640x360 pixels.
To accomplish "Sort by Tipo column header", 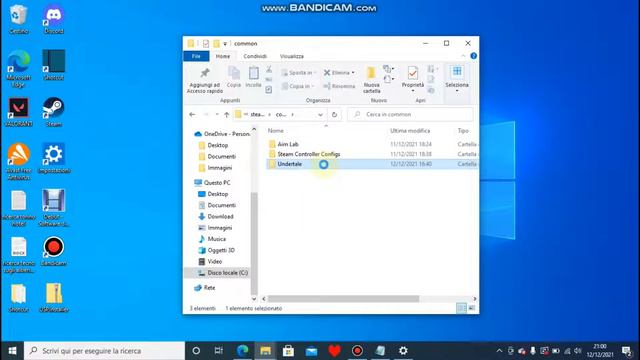I will click(463, 131).
